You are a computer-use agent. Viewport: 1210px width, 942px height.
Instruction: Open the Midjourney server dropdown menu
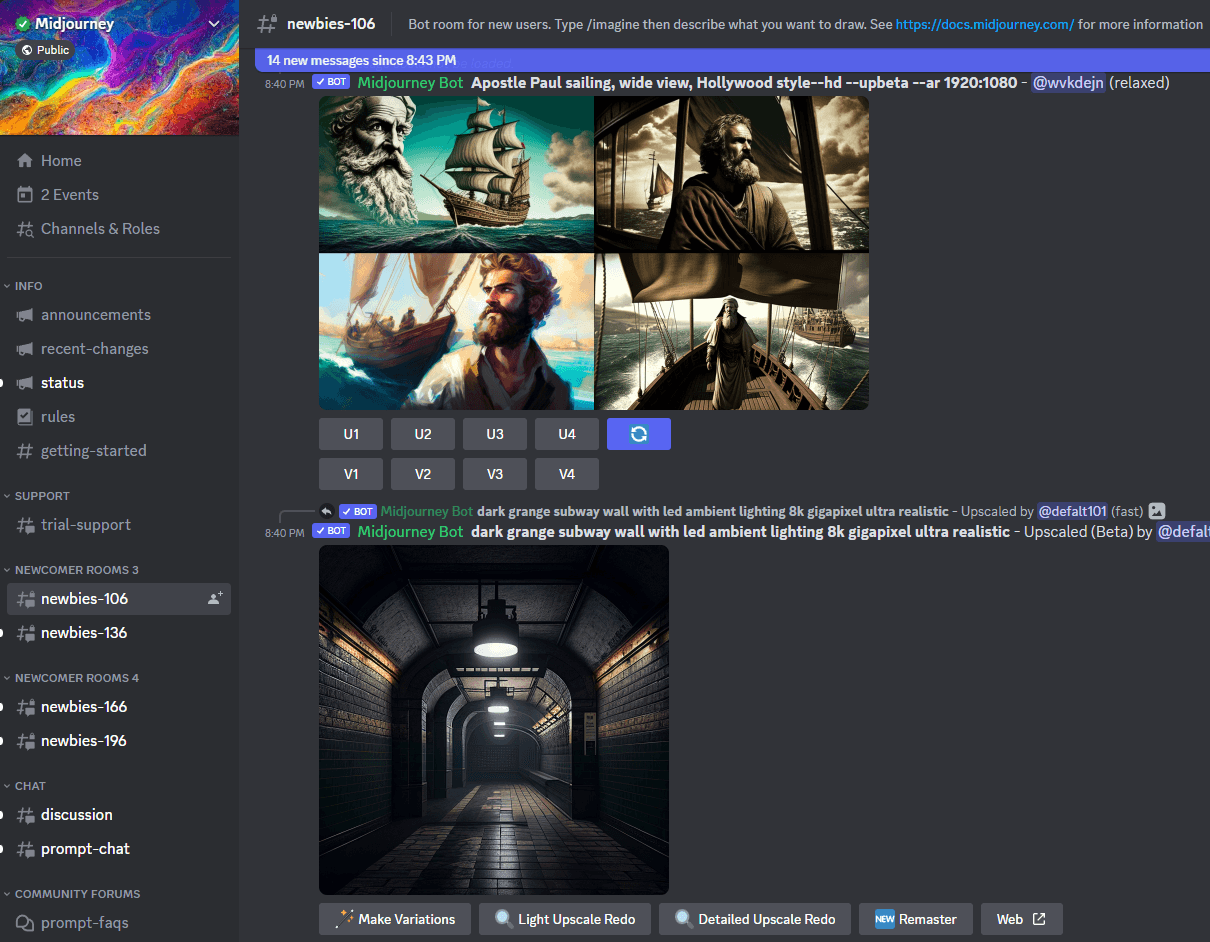click(213, 24)
